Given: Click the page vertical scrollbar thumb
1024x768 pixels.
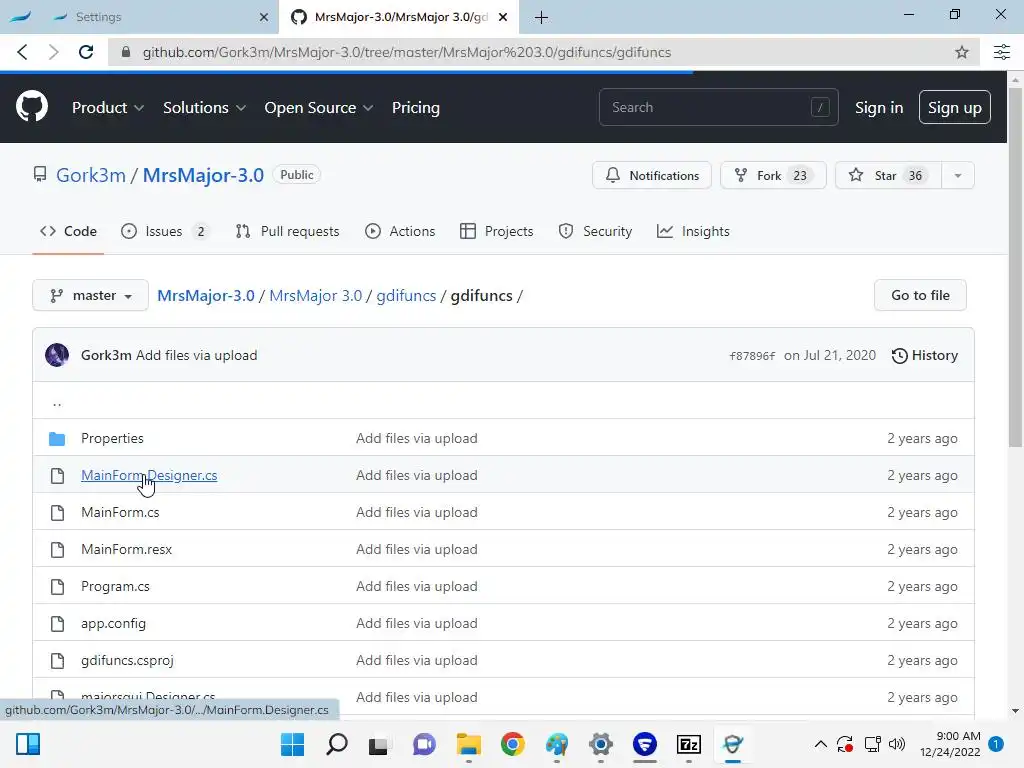Looking at the screenshot, I should pyautogui.click(x=1015, y=268).
